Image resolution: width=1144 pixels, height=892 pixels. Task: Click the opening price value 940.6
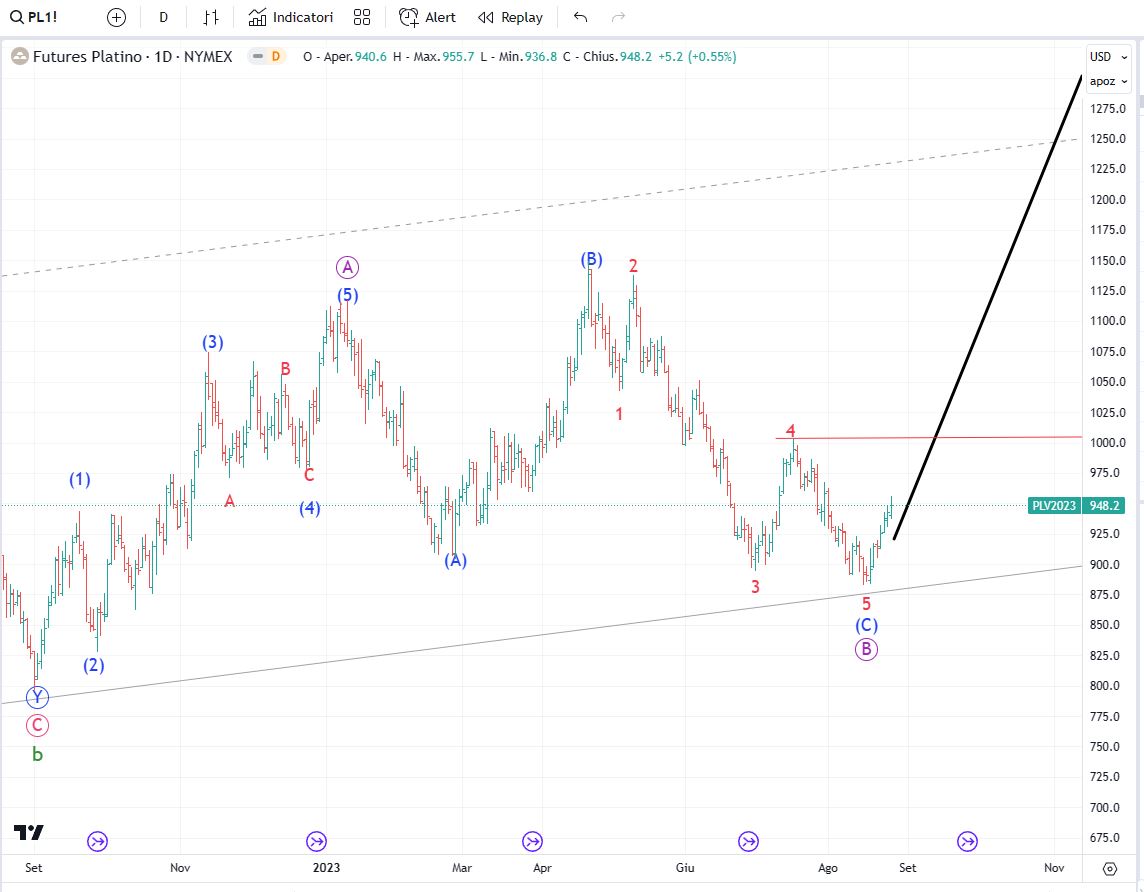pyautogui.click(x=371, y=56)
